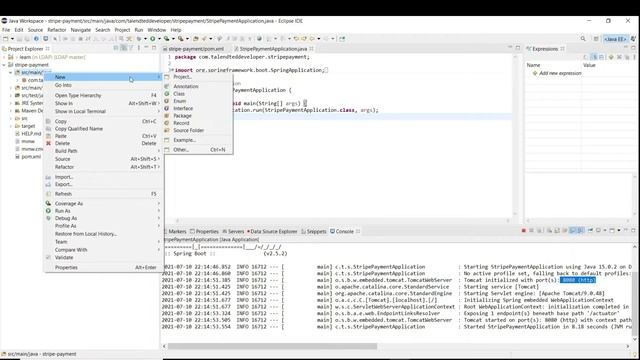Screen dimensions: 640x360
Task: Click the Copy icon in the context menu
Action: point(49,121)
